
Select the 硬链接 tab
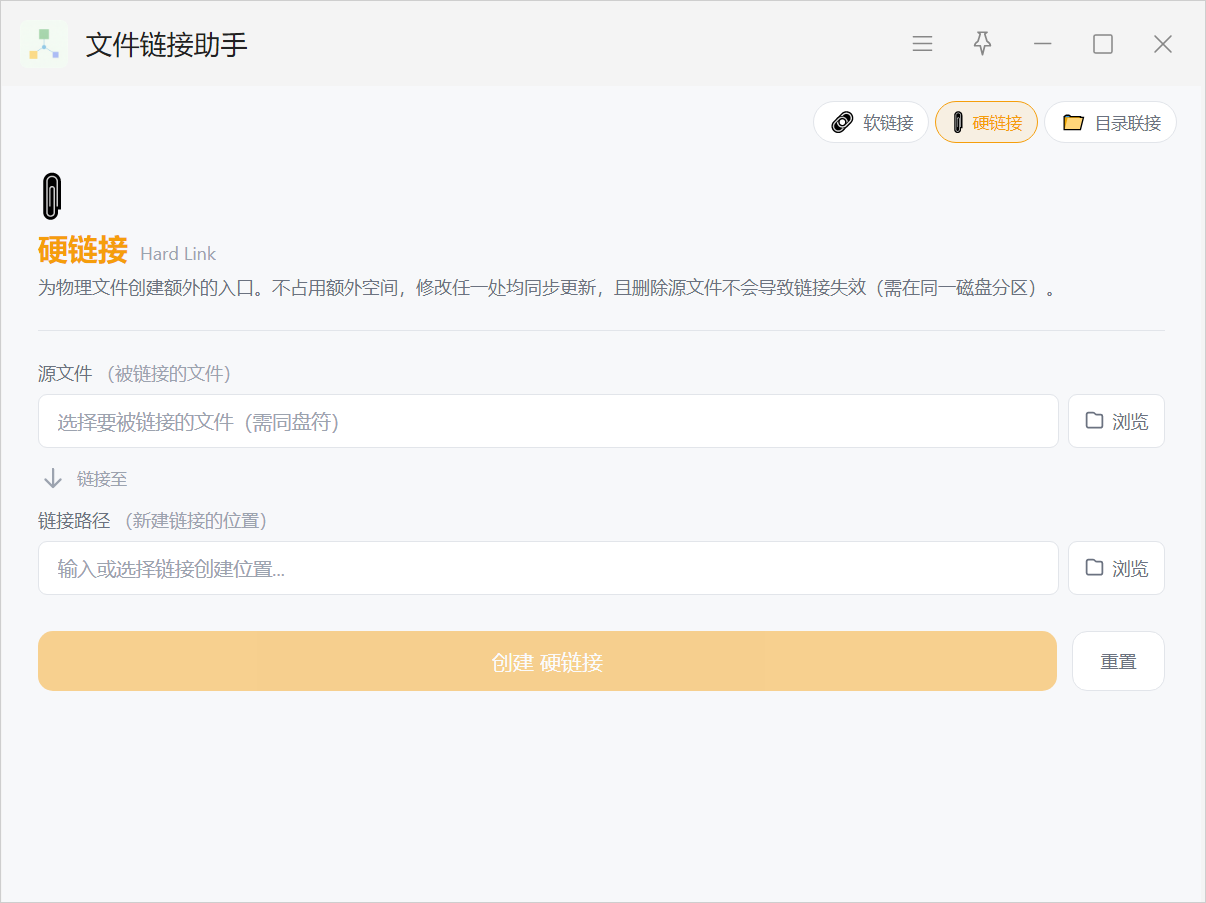click(986, 123)
